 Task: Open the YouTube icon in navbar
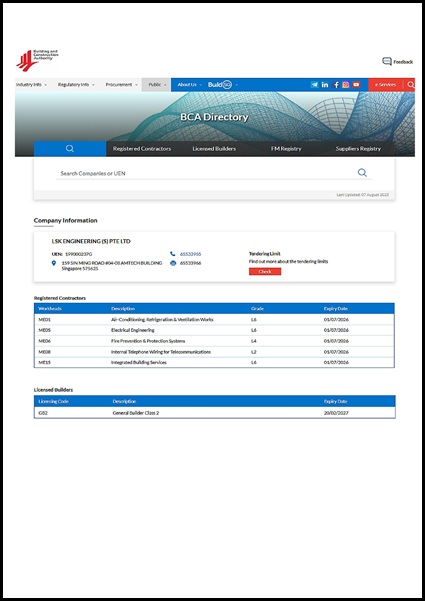[356, 85]
